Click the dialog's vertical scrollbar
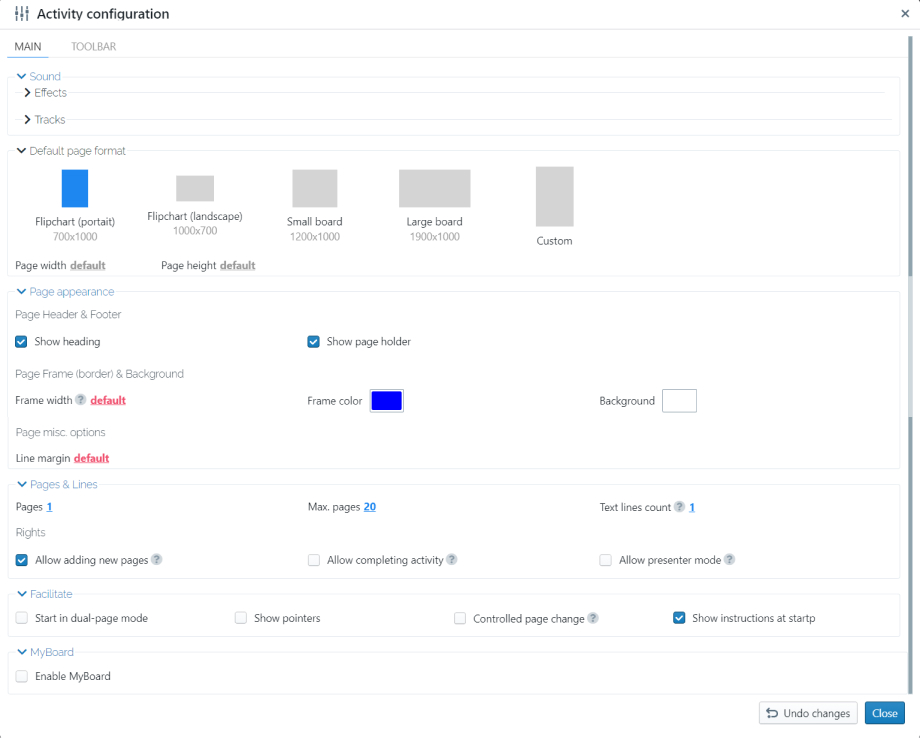Image resolution: width=920 pixels, height=738 pixels. [911, 364]
